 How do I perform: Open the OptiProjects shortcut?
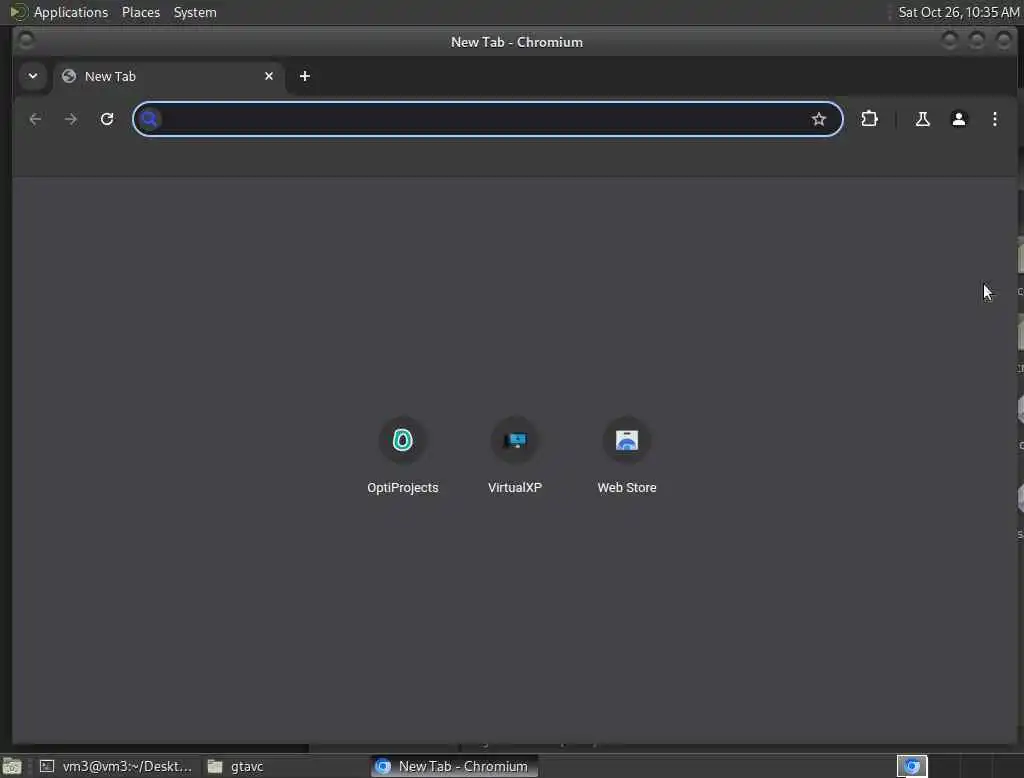click(402, 456)
